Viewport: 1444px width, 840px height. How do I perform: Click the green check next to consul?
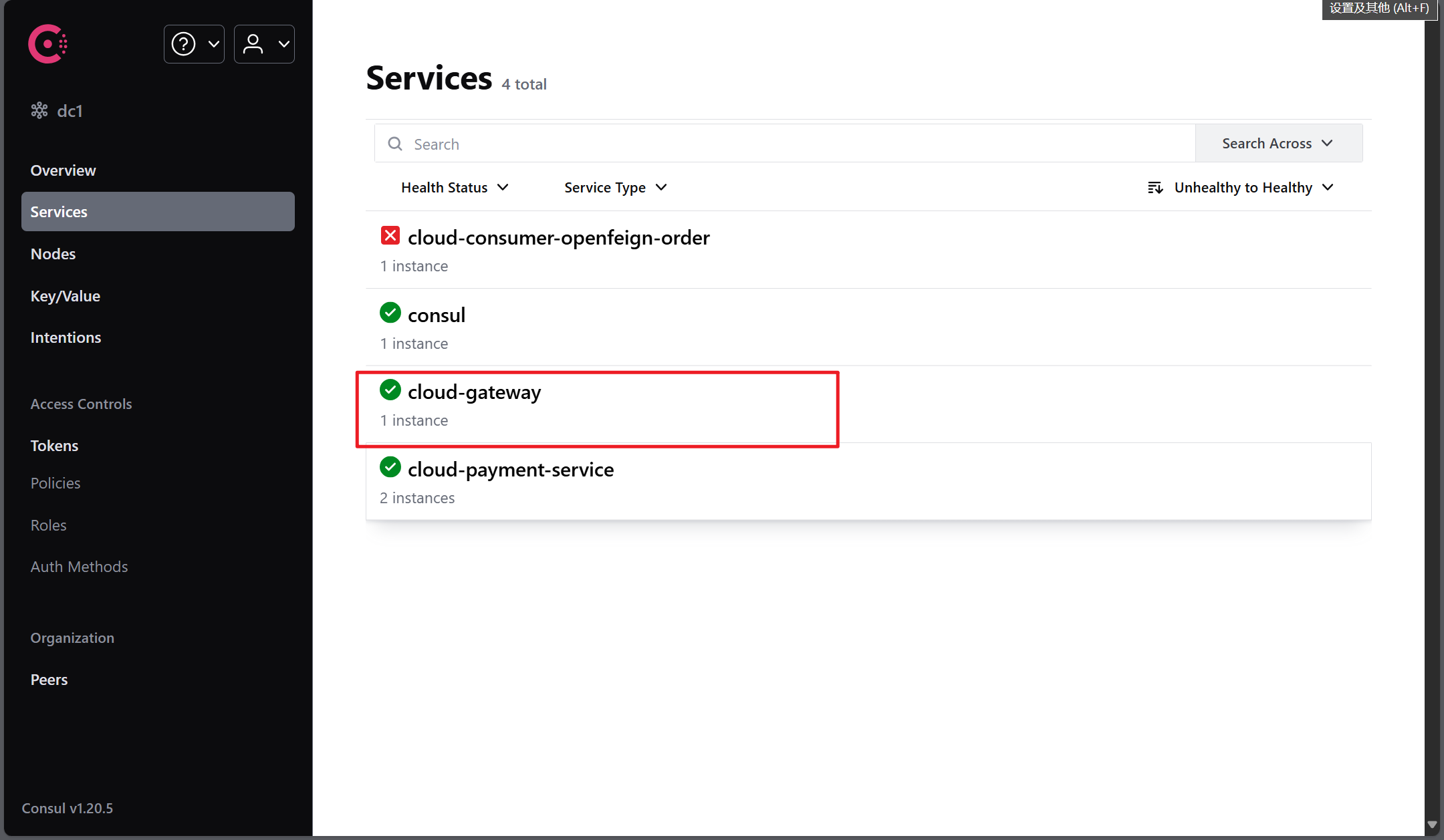(390, 313)
